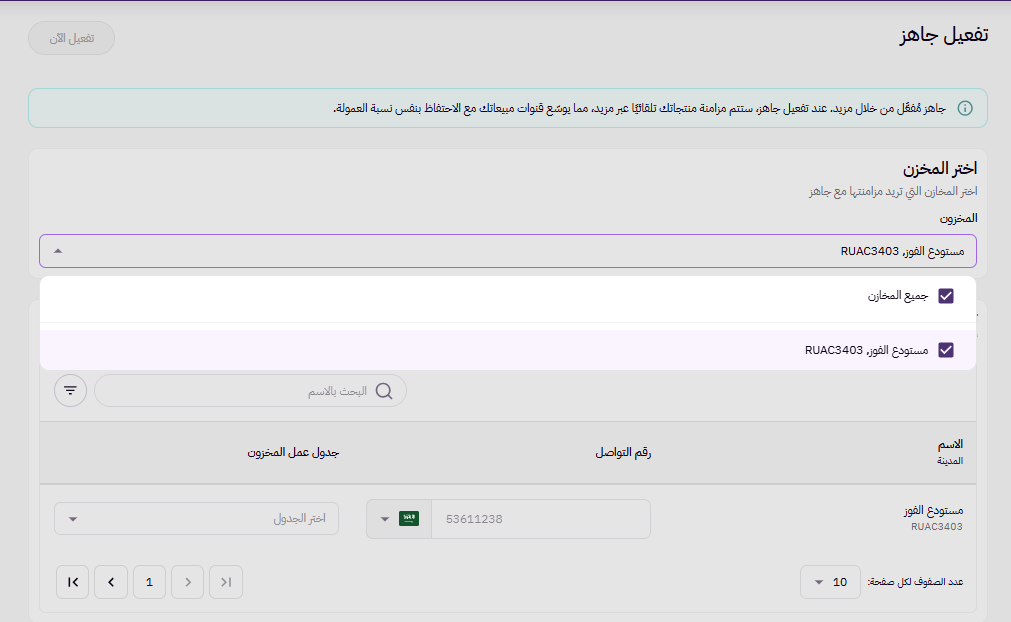The height and width of the screenshot is (622, 1011).
Task: Open the filter icon next to the search box
Action: (70, 391)
